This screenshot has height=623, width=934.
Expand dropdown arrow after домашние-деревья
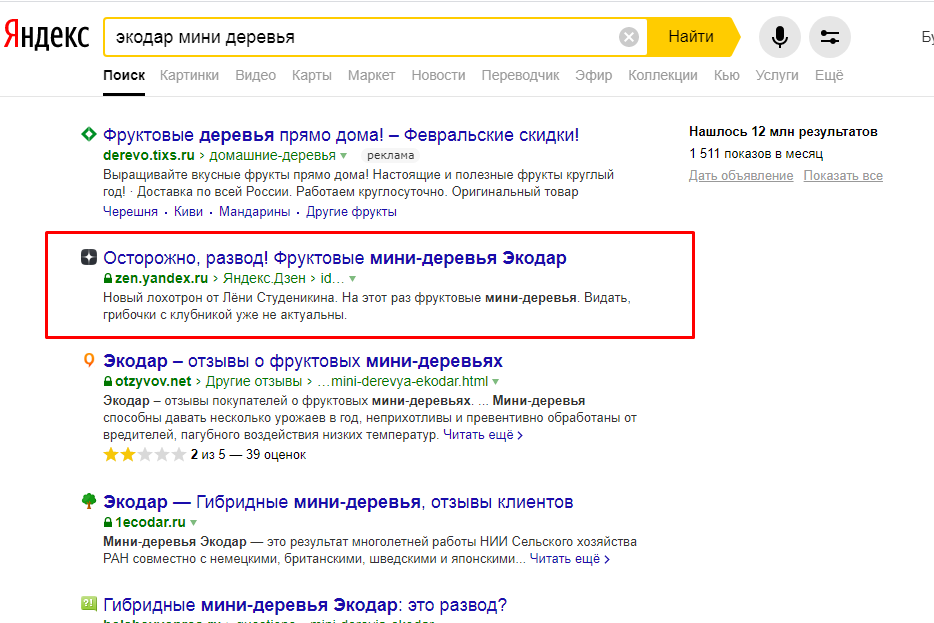[344, 155]
